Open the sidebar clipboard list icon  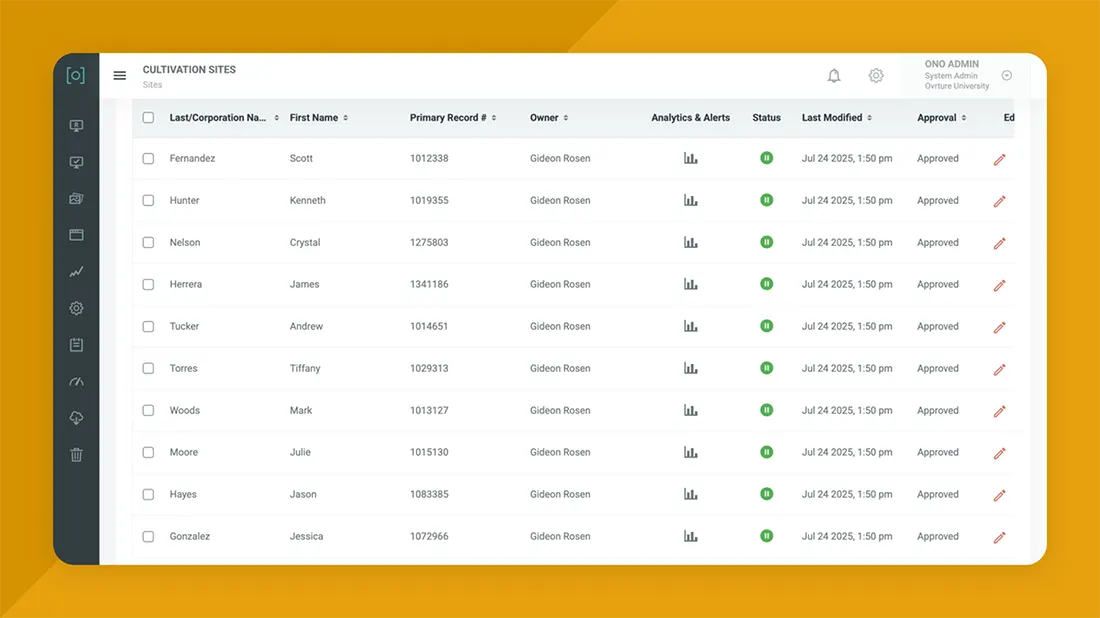coord(76,344)
